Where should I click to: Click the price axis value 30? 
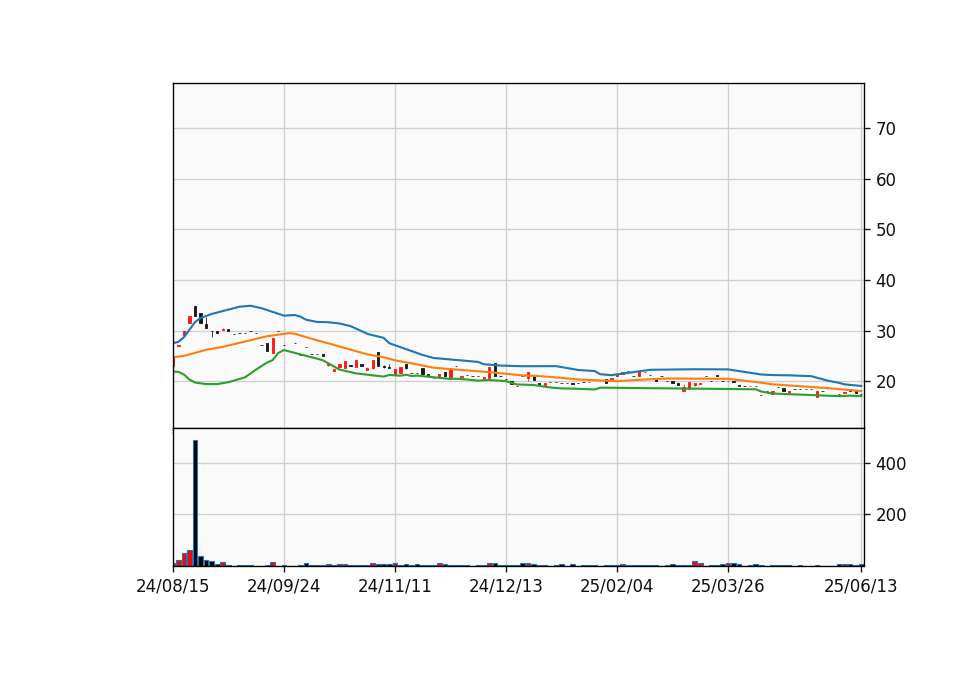[886, 331]
